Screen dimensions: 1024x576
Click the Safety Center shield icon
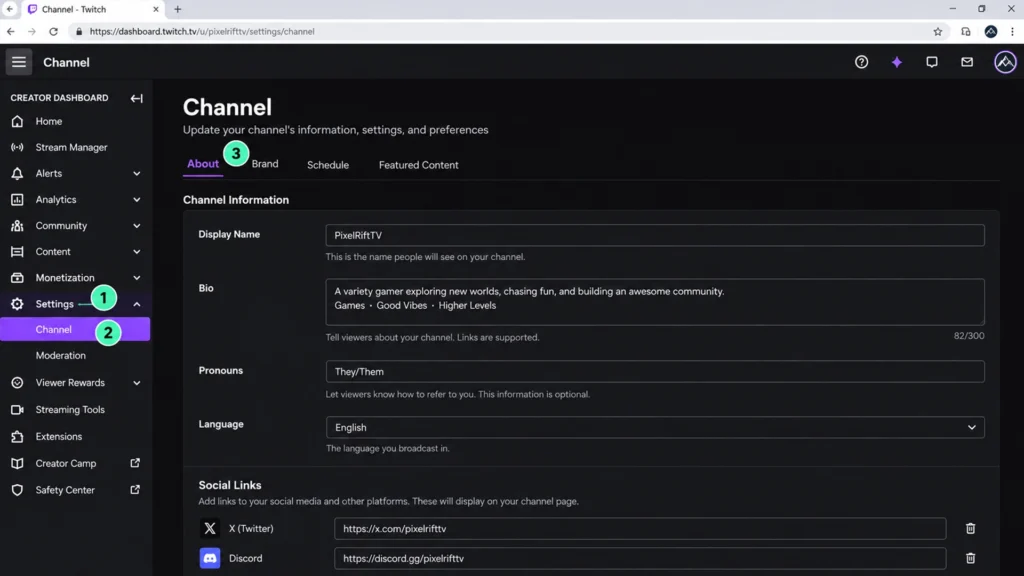(x=17, y=490)
